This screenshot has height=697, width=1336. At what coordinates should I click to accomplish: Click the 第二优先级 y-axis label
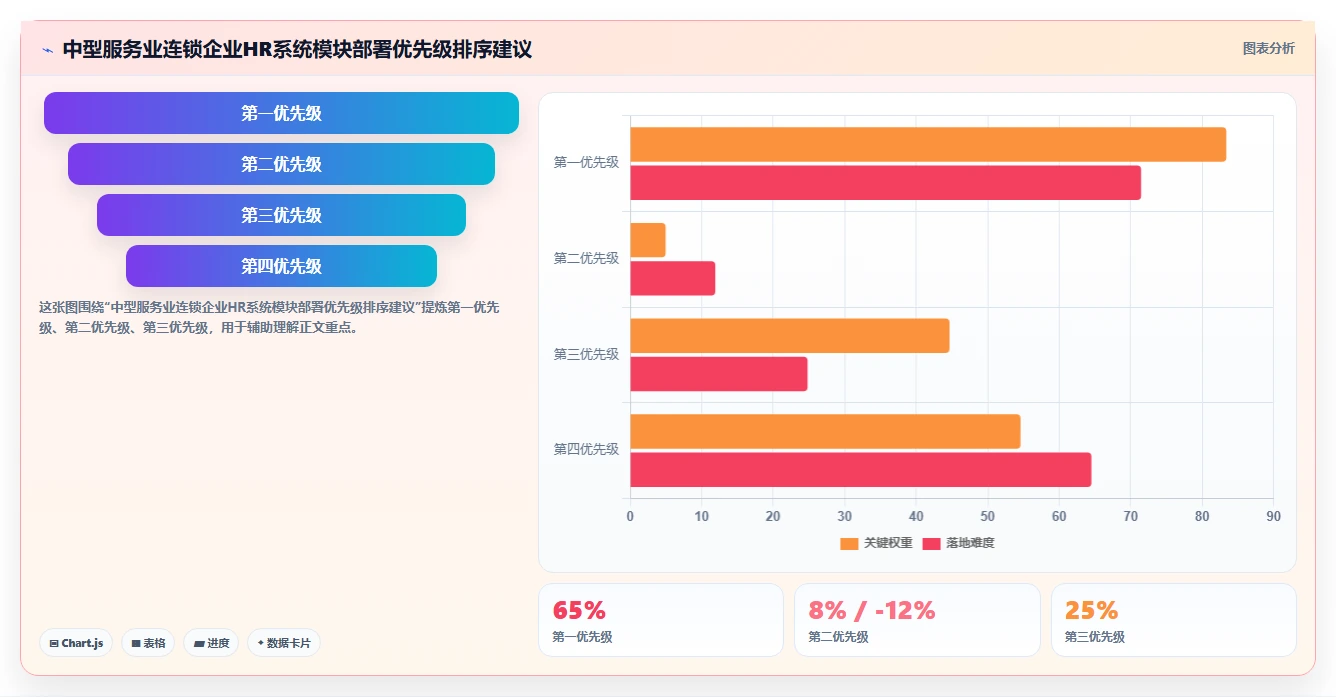click(x=586, y=258)
